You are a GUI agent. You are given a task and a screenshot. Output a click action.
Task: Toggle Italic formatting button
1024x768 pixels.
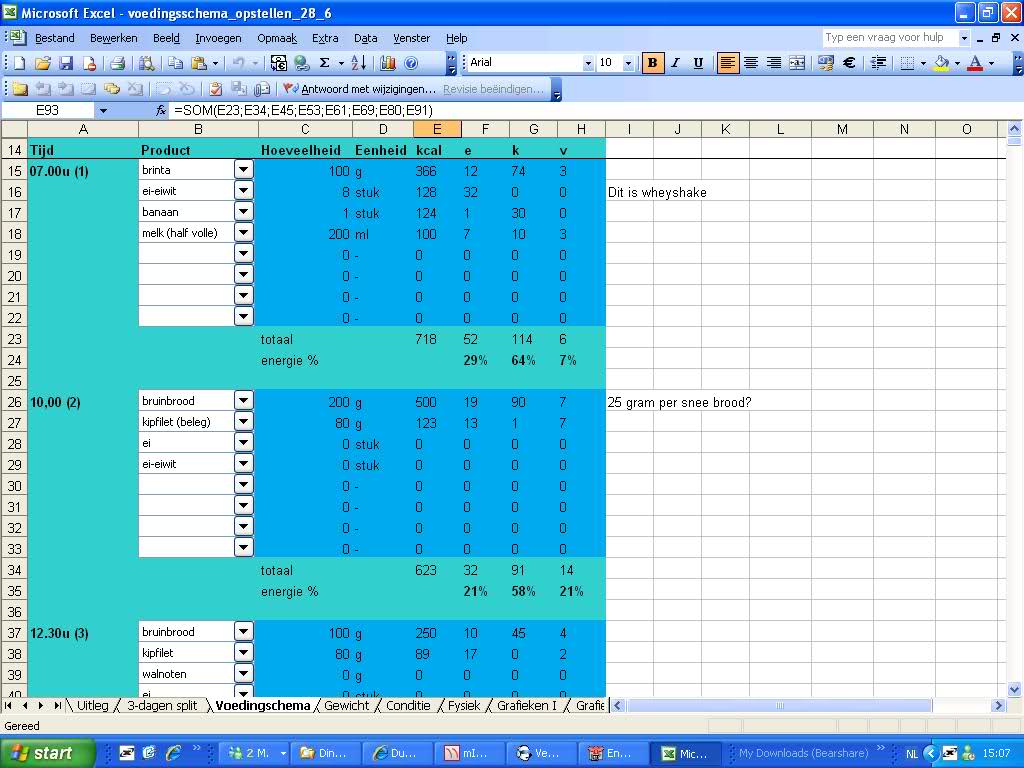675,63
